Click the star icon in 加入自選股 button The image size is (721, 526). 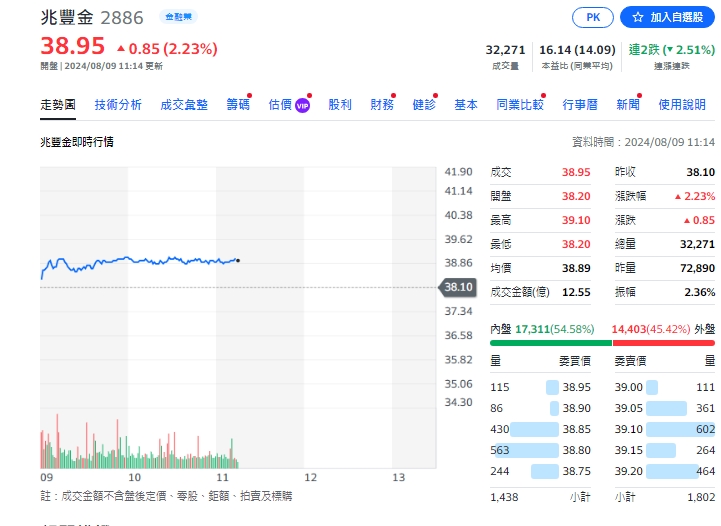[x=637, y=17]
